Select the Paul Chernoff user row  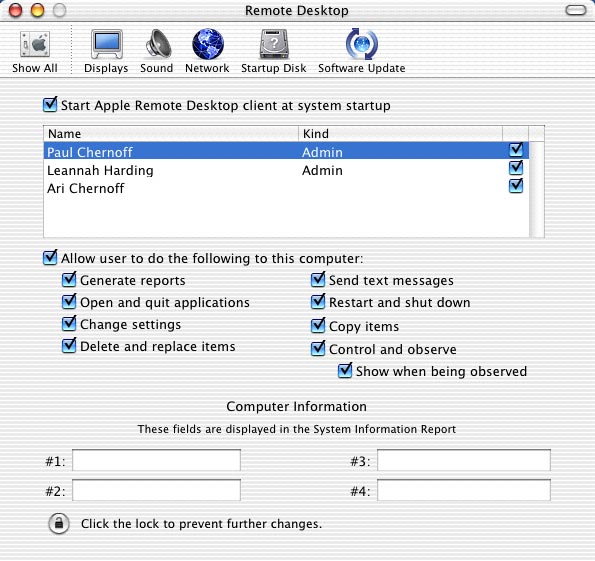(286, 150)
